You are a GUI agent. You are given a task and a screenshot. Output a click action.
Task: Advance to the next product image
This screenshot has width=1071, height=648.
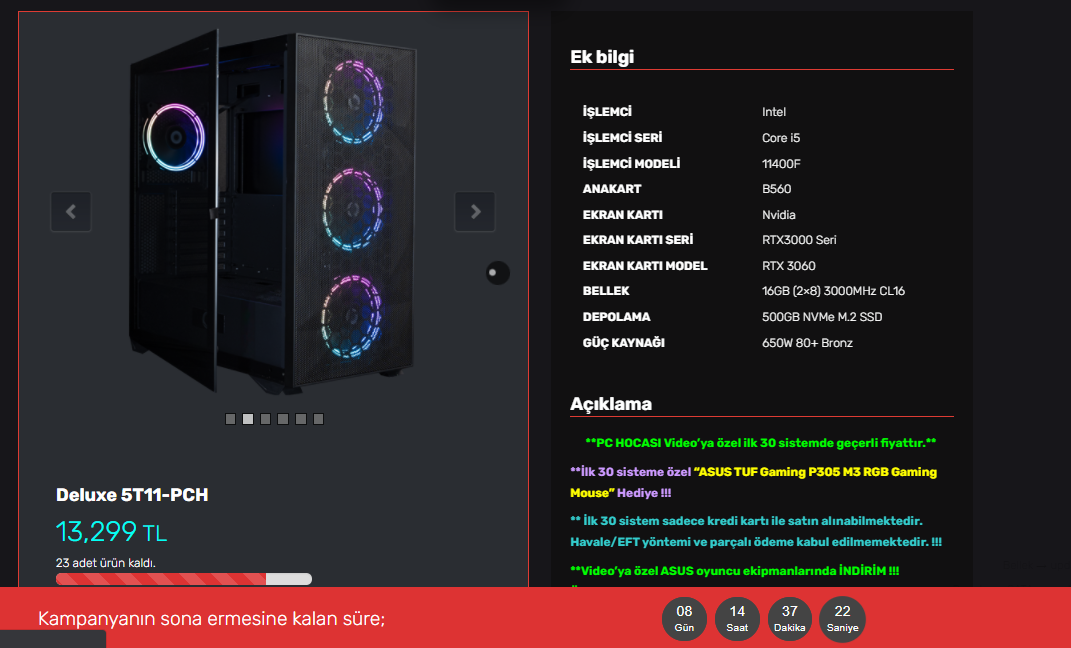[475, 212]
